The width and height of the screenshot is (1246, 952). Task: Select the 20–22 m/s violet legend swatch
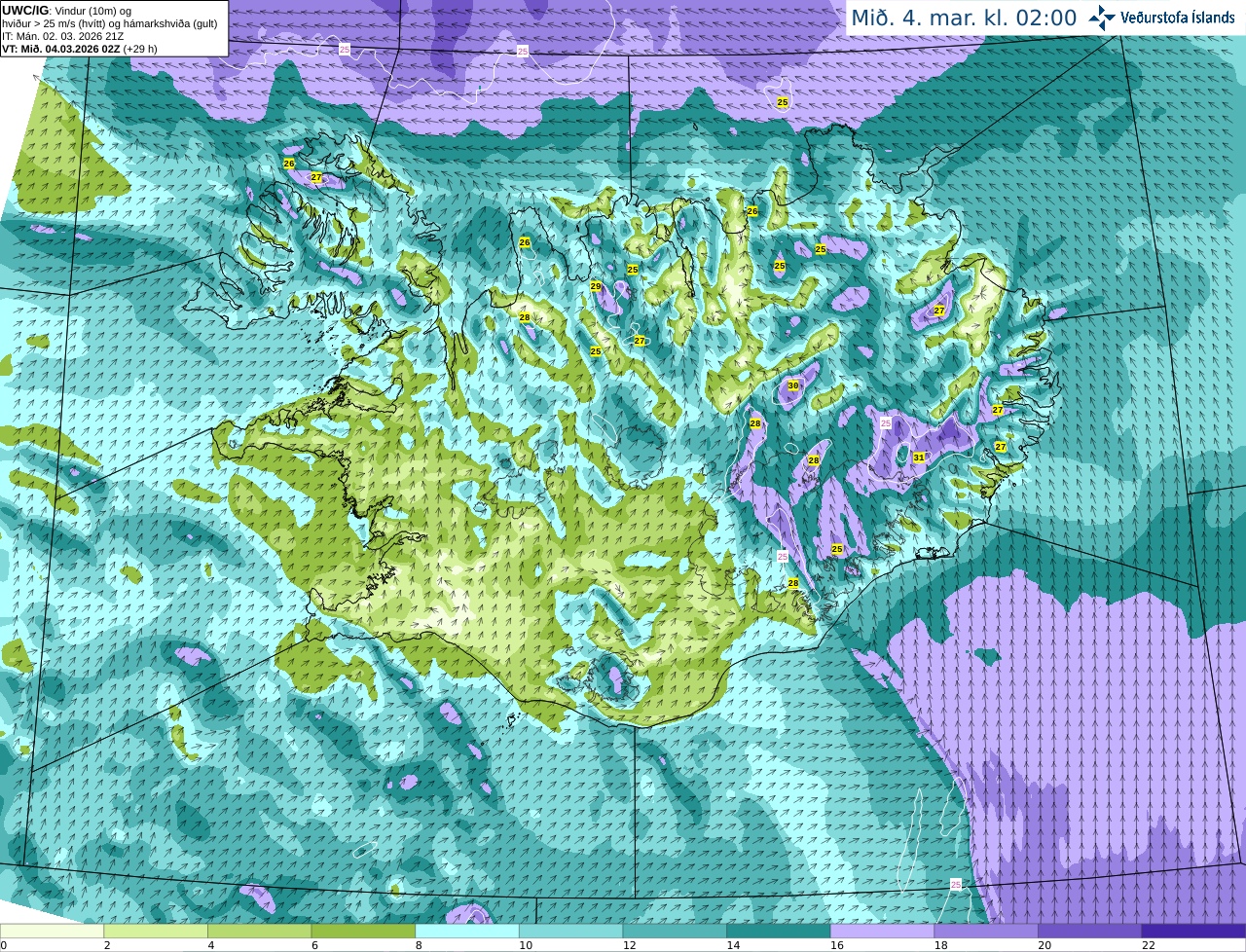[x=1089, y=931]
